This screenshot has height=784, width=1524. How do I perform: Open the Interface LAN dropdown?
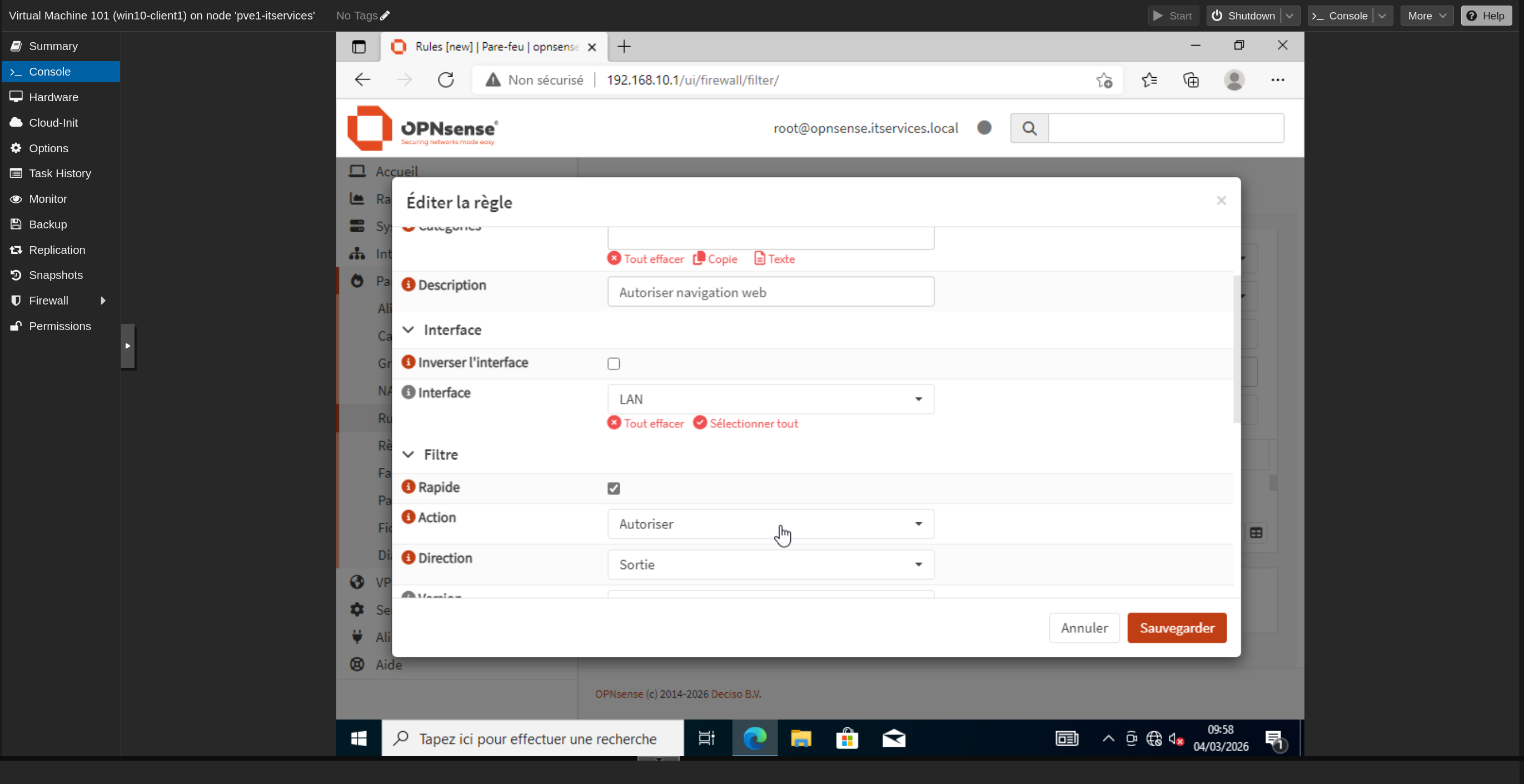770,399
